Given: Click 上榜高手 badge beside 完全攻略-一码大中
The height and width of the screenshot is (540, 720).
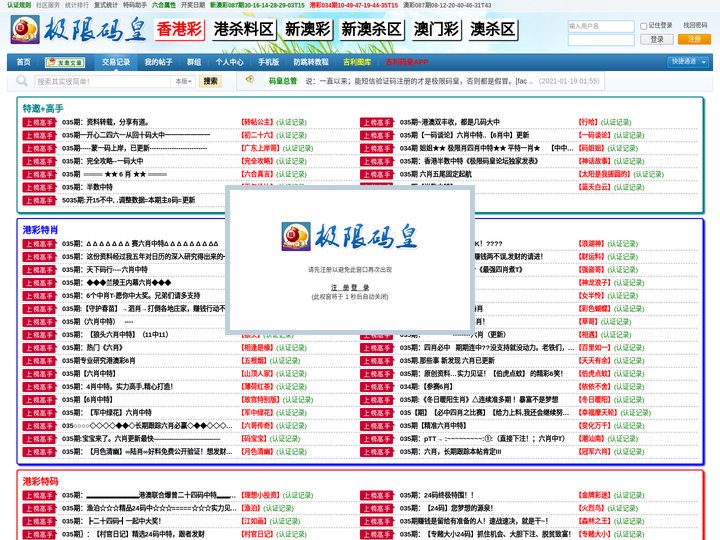Looking at the screenshot, I should coord(39,161).
